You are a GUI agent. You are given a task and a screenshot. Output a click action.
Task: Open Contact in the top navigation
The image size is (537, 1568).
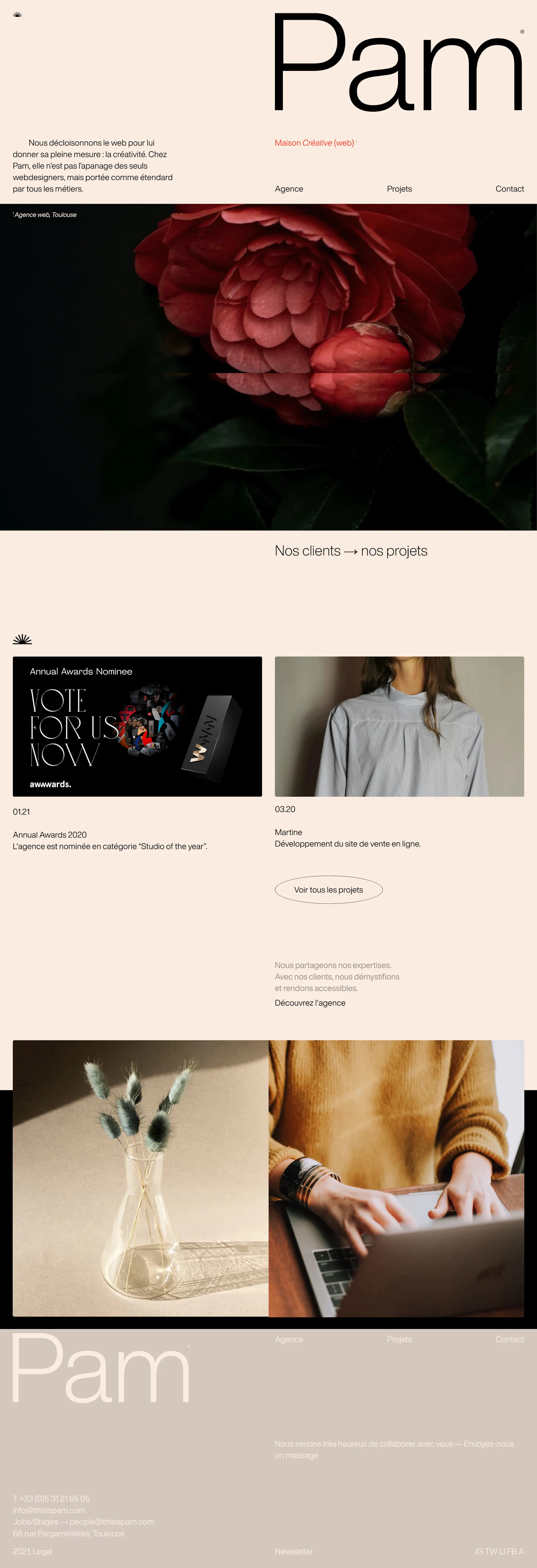tap(509, 189)
